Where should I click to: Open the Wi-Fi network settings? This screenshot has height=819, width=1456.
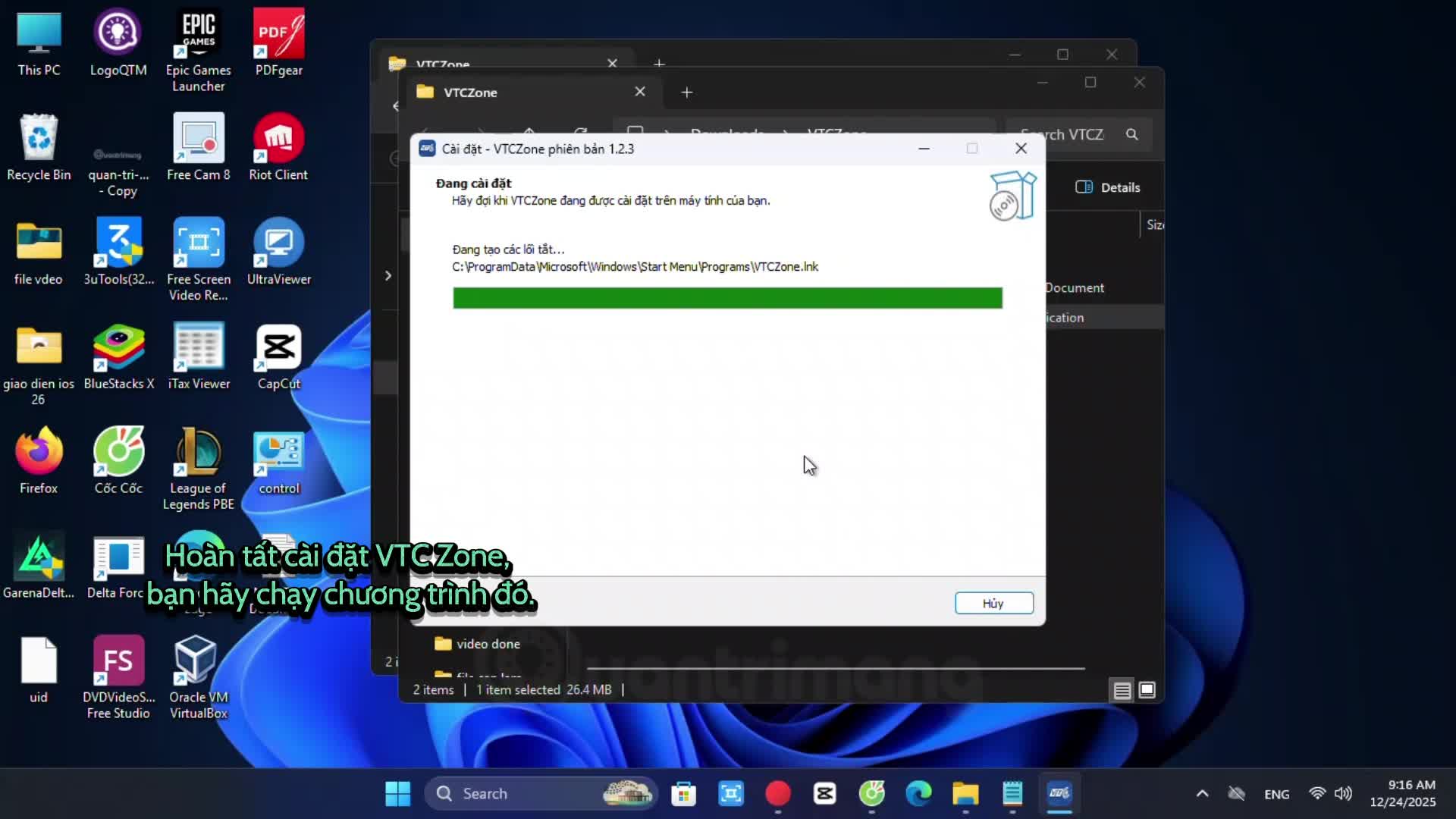coord(1317,794)
